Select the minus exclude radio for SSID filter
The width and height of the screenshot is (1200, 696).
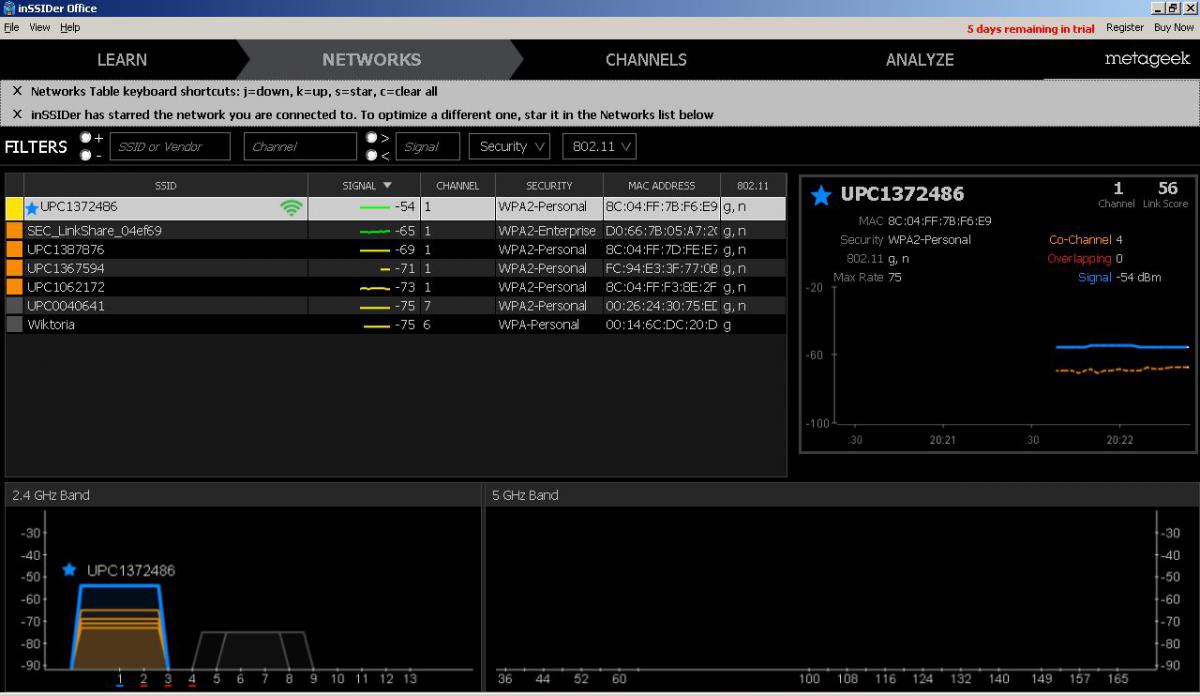[x=86, y=155]
